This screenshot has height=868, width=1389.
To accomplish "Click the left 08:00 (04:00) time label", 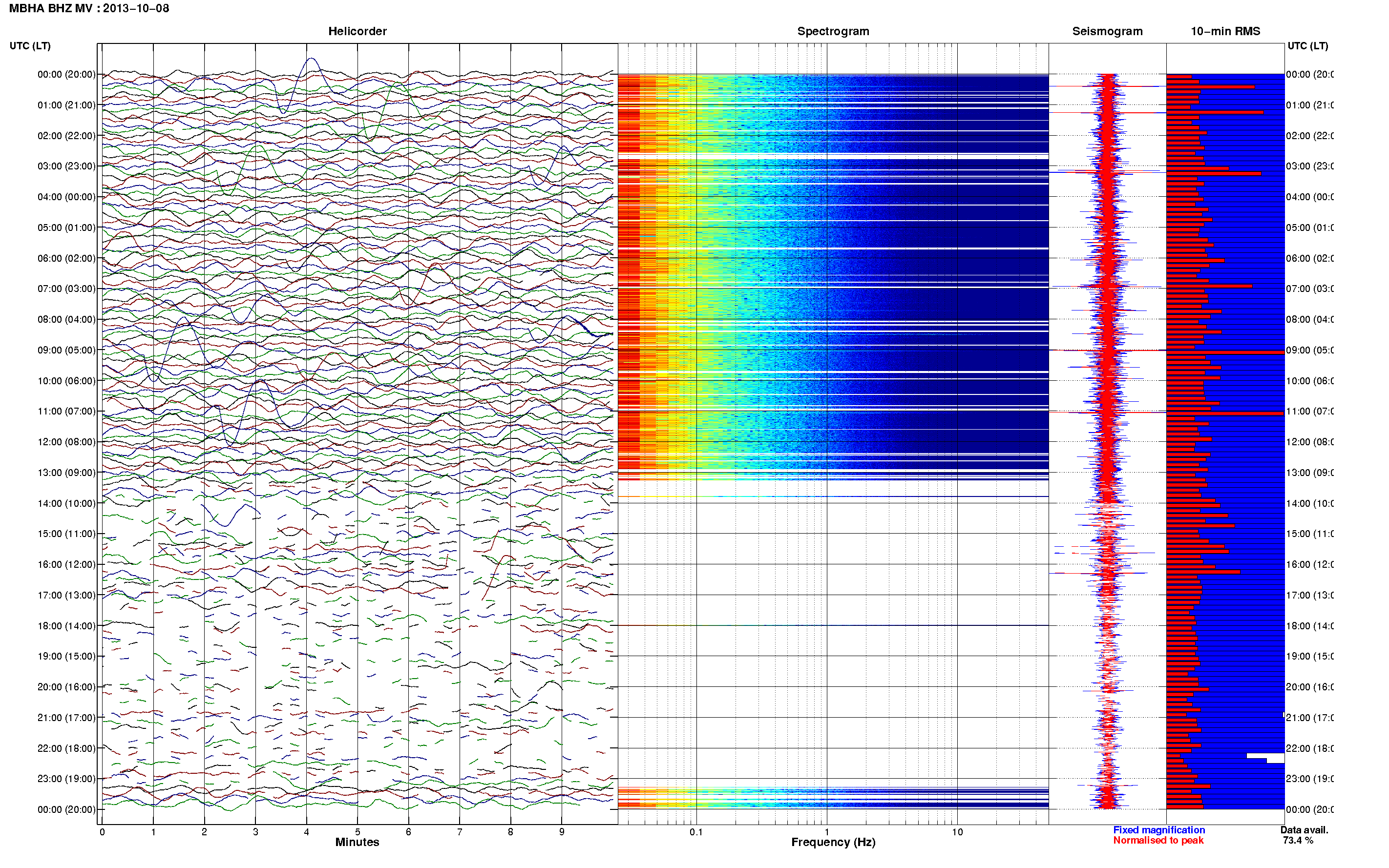I will pyautogui.click(x=66, y=319).
